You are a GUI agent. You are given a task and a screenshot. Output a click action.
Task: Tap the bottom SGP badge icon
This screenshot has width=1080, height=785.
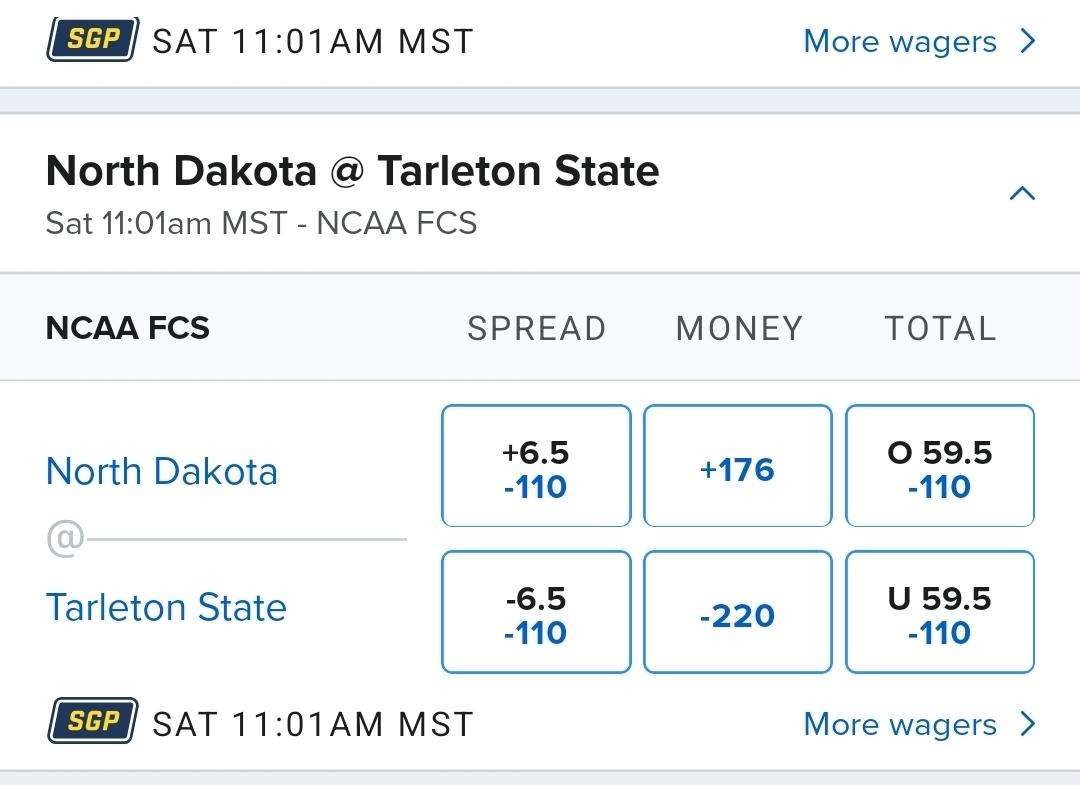(x=92, y=722)
